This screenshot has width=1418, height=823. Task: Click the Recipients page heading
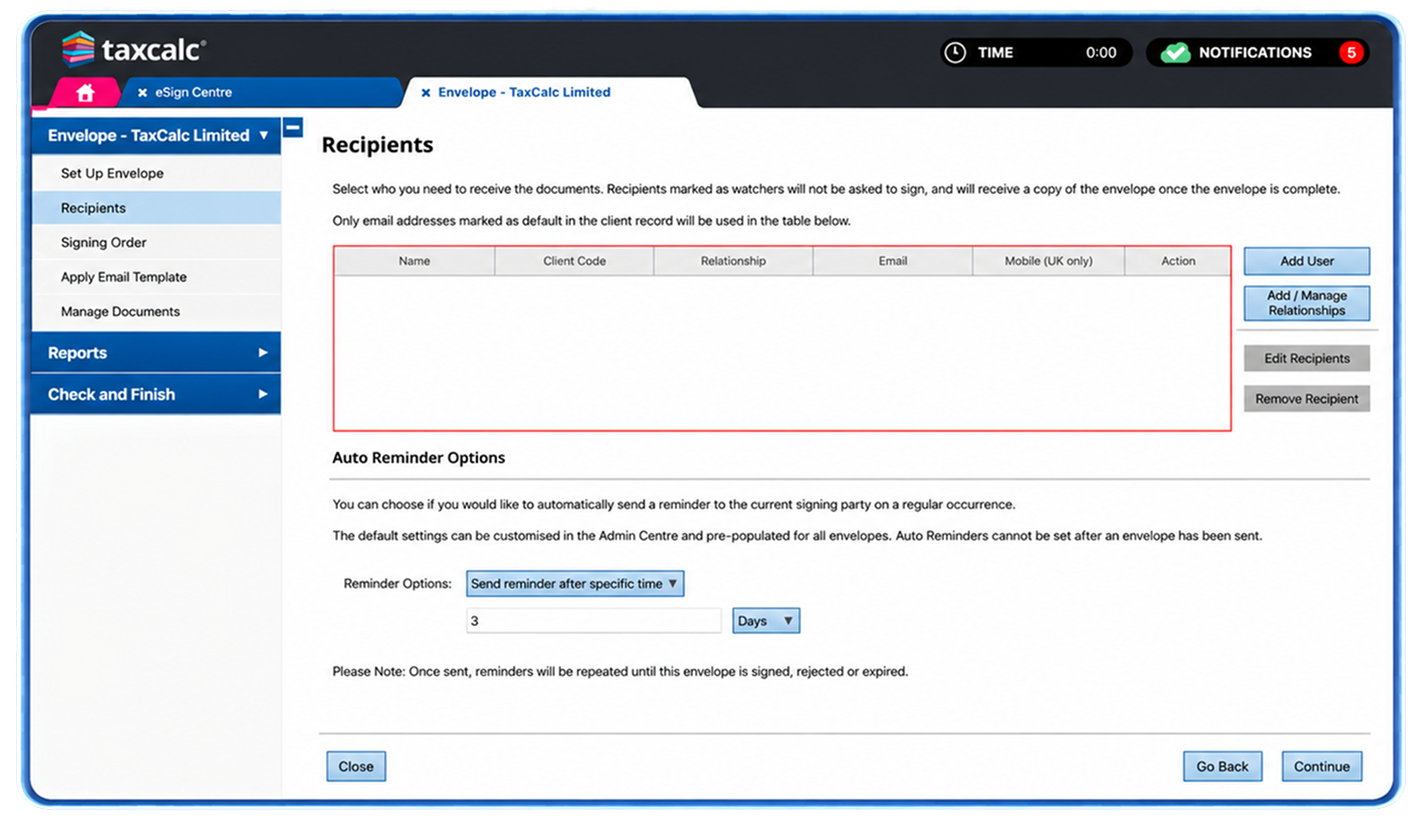point(377,145)
